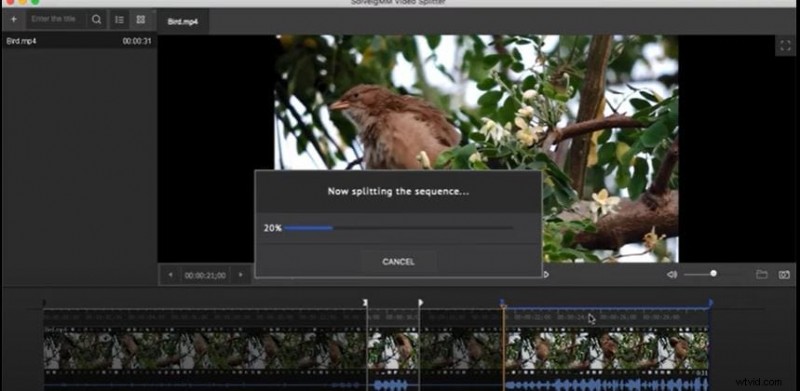Adjust the volume slider knob
The width and height of the screenshot is (800, 391).
[x=713, y=274]
